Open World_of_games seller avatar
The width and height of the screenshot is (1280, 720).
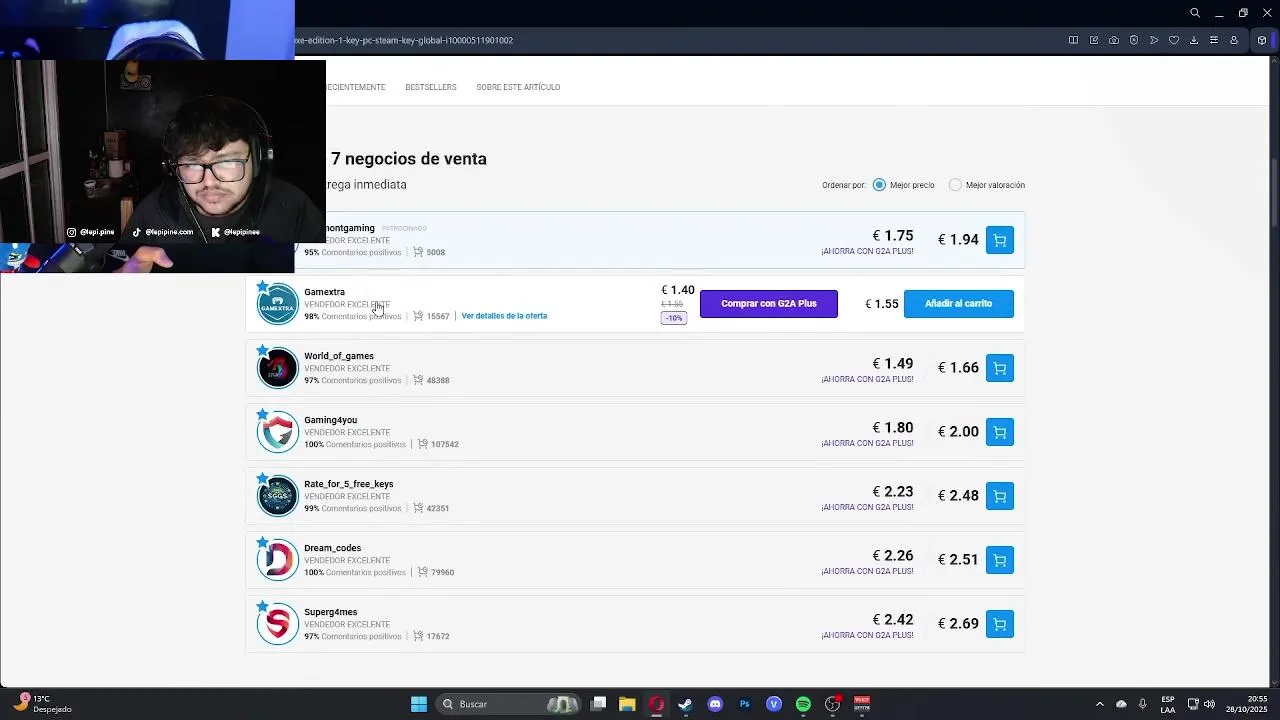pos(277,368)
